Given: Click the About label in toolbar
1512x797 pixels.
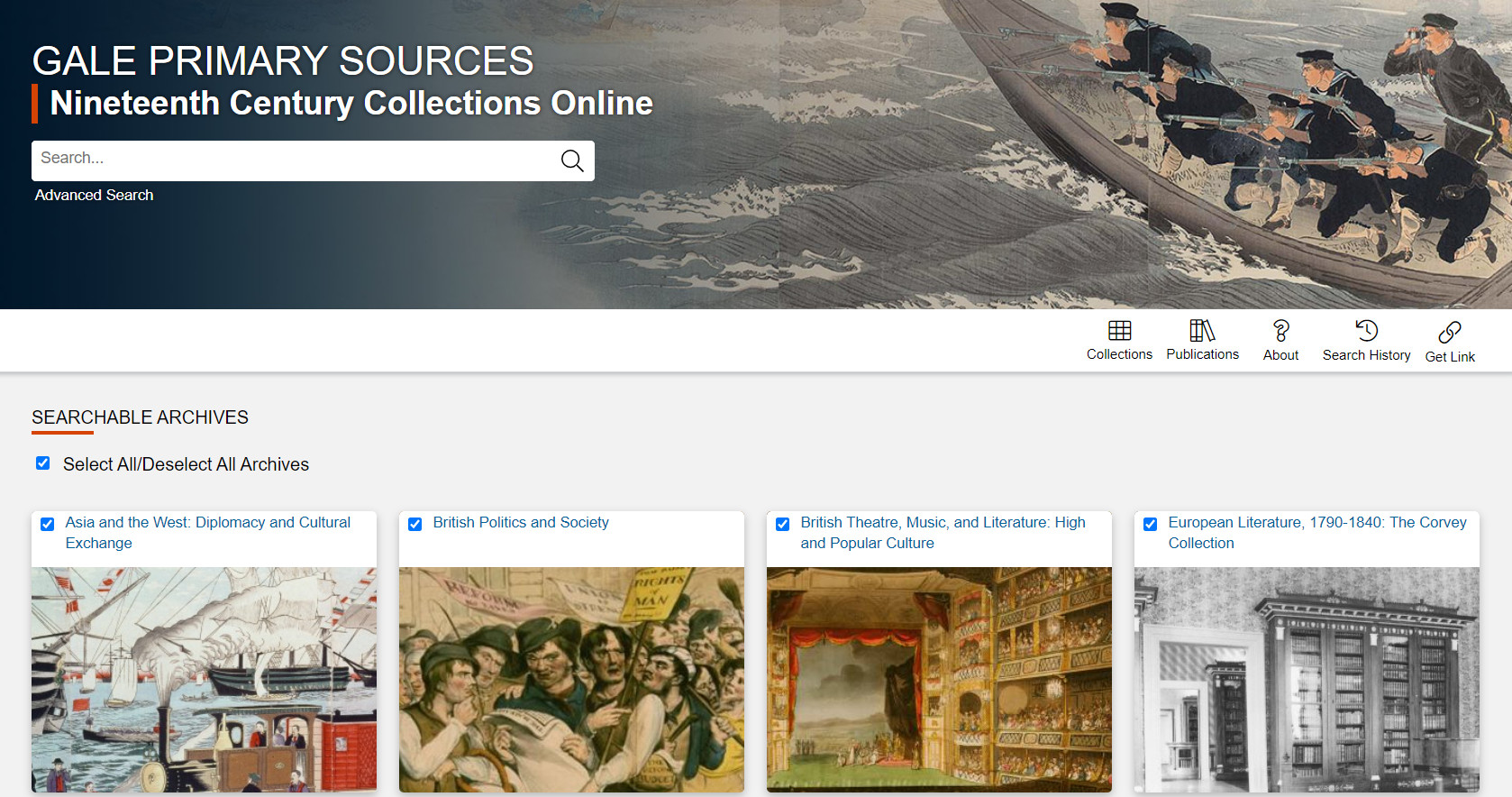Looking at the screenshot, I should click(1280, 355).
